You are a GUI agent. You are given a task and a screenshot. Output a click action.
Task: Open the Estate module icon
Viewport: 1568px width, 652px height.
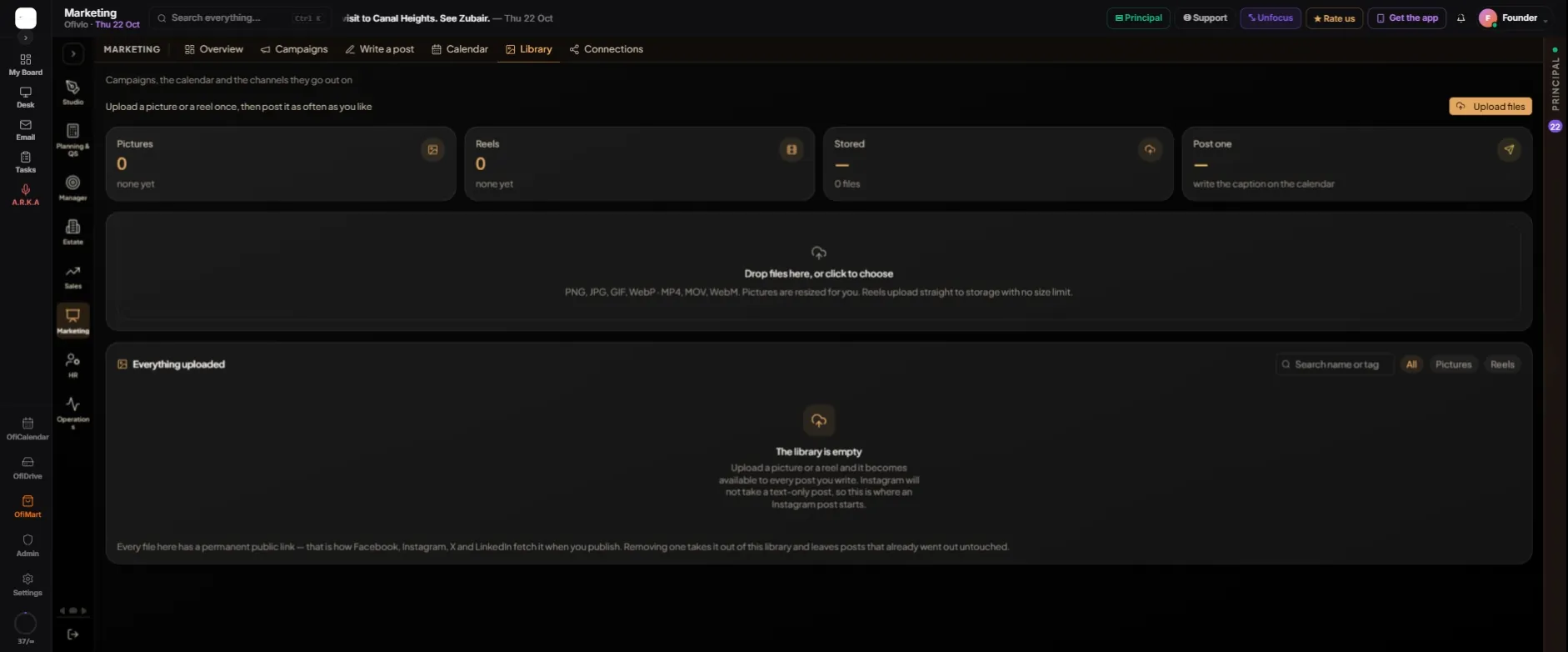[73, 232]
